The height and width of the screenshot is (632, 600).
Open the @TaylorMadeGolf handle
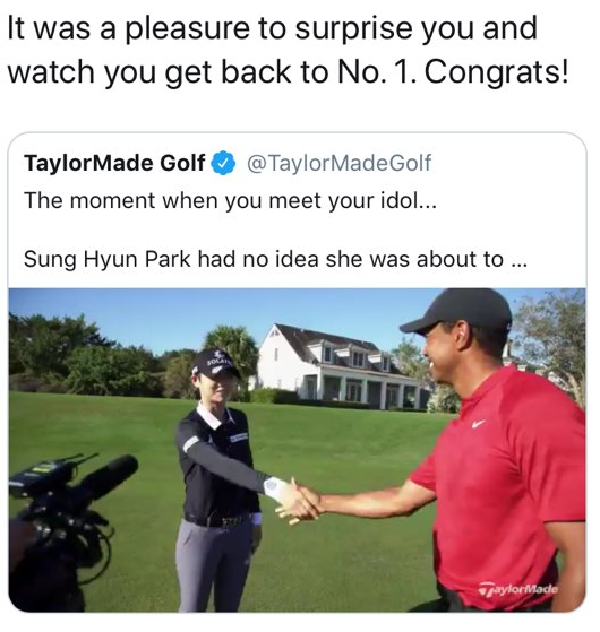339,163
